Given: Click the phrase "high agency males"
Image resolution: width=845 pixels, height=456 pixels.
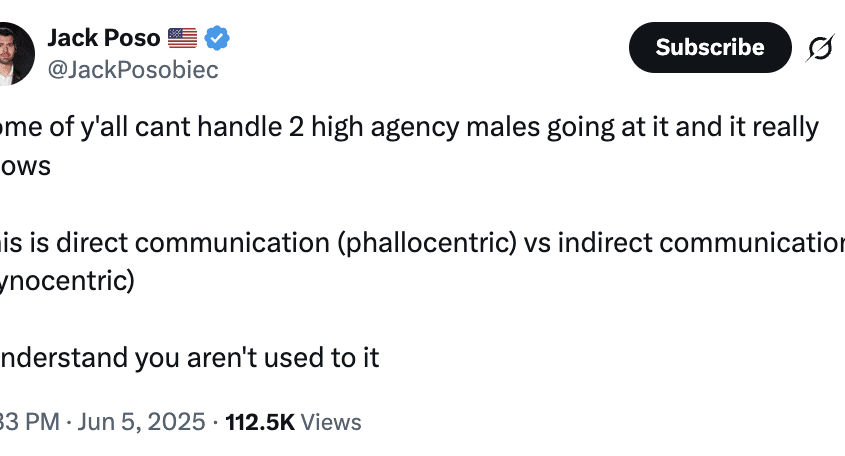Looking at the screenshot, I should click(x=426, y=128).
